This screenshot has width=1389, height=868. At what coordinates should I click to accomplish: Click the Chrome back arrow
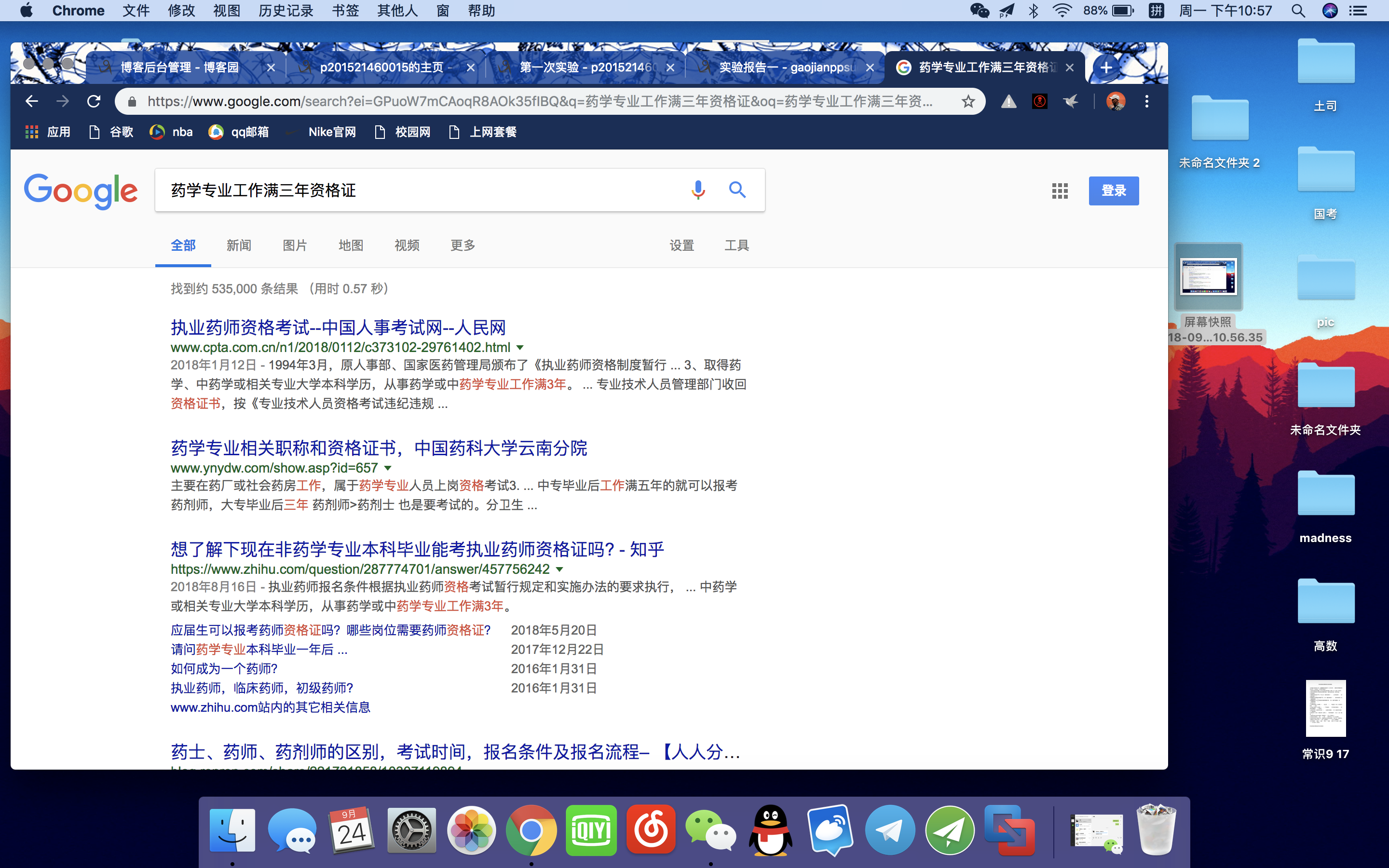point(31,102)
